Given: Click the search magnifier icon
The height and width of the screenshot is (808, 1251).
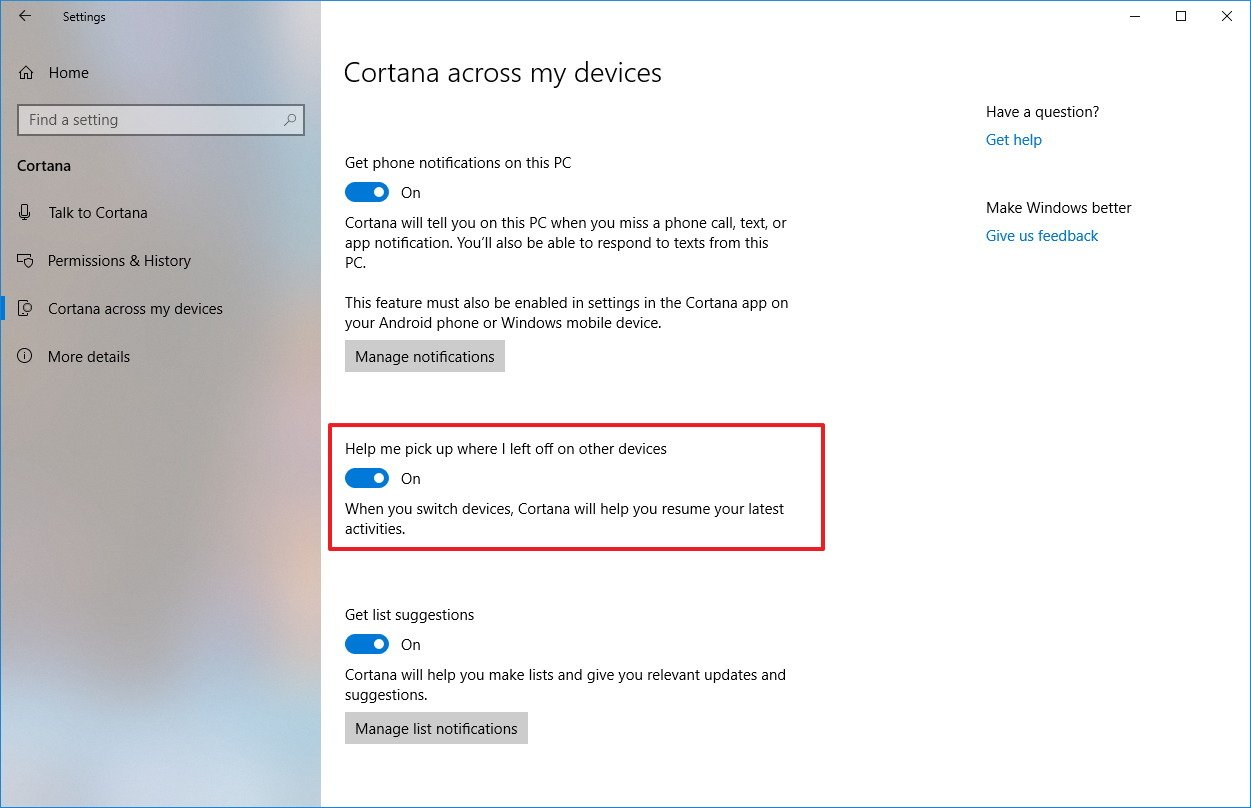Looking at the screenshot, I should pos(290,120).
